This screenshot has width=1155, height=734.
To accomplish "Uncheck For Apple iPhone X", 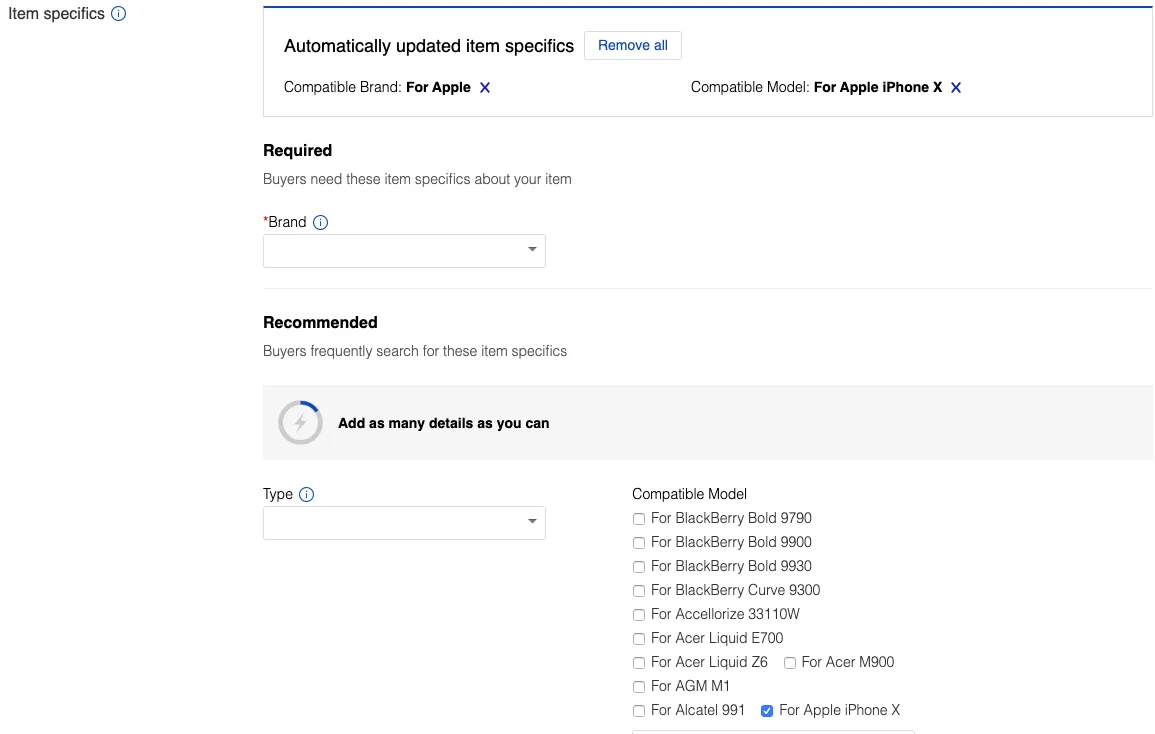I will tap(767, 711).
